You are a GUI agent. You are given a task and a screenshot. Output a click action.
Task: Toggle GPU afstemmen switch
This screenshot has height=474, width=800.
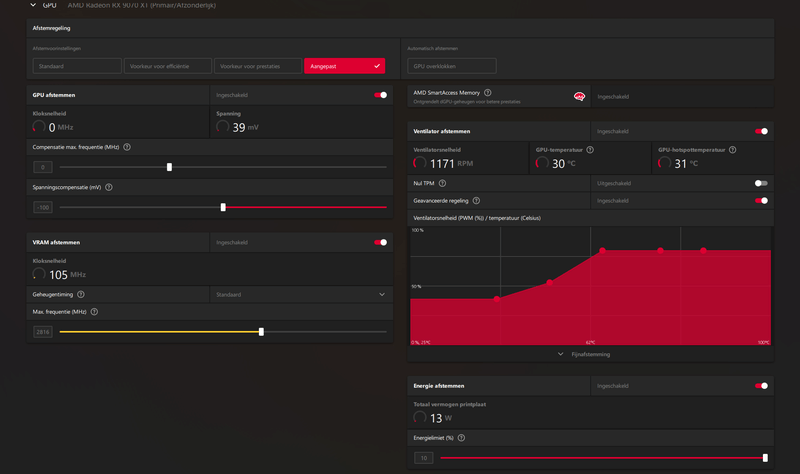381,95
